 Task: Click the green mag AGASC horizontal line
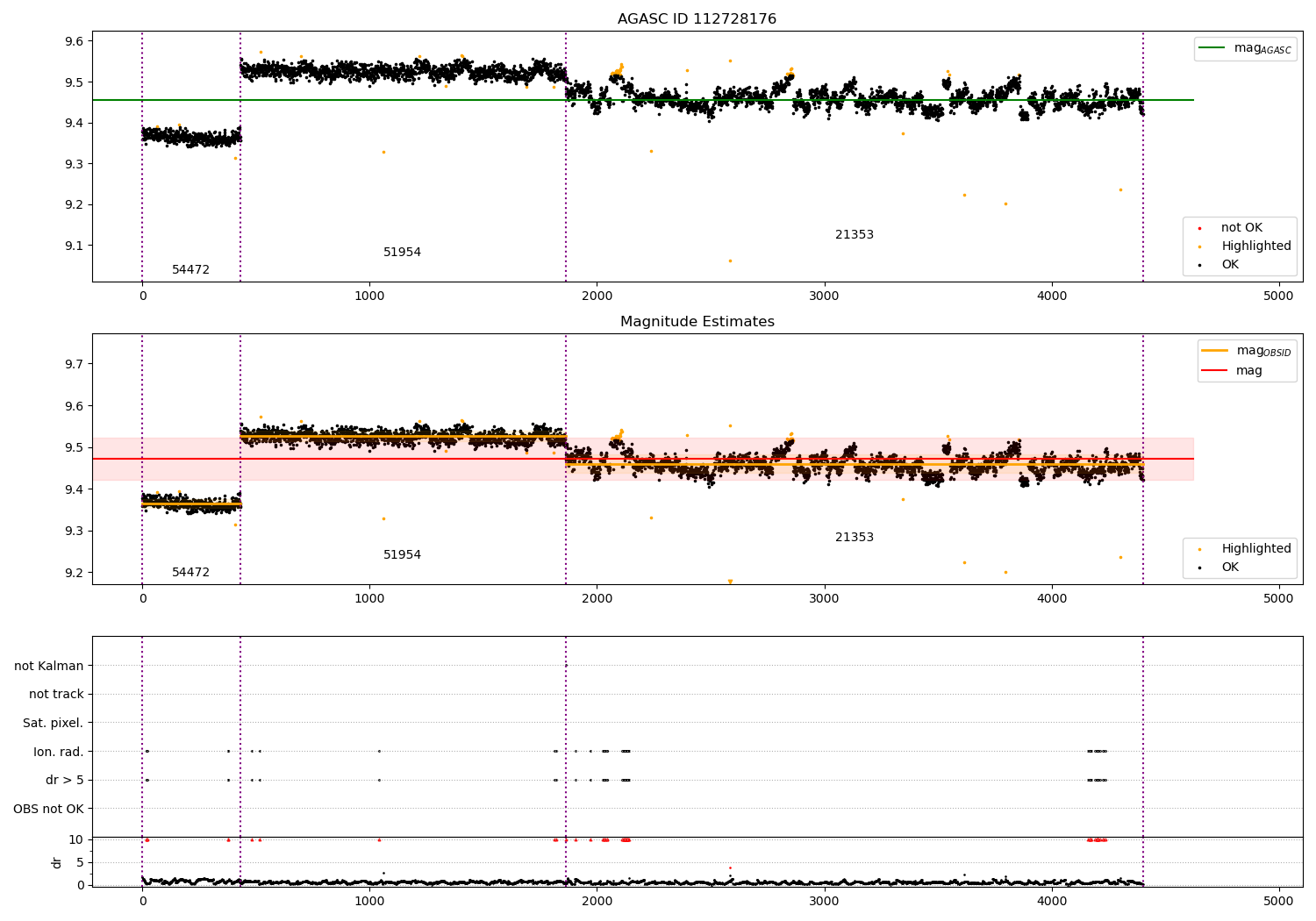(642, 100)
